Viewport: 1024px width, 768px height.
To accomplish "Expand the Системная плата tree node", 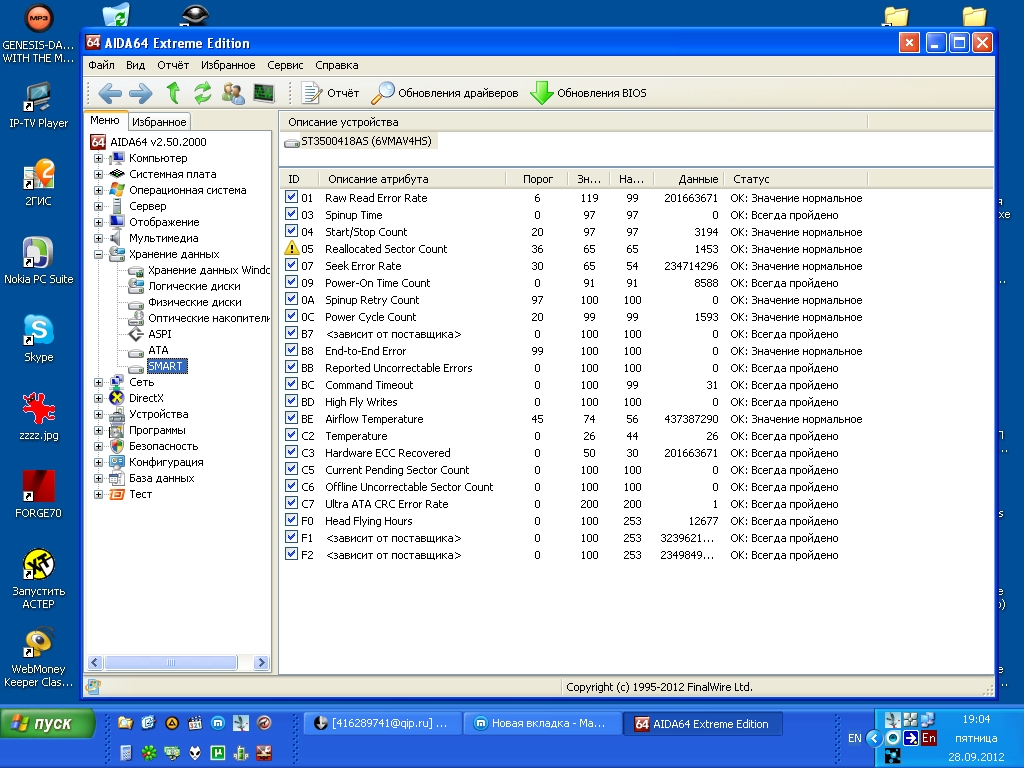I will coord(99,174).
